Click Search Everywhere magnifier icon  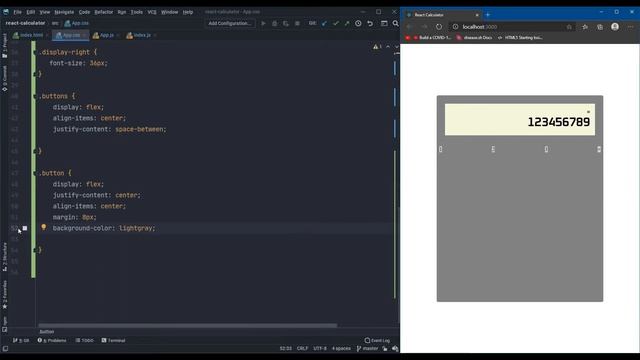point(396,23)
